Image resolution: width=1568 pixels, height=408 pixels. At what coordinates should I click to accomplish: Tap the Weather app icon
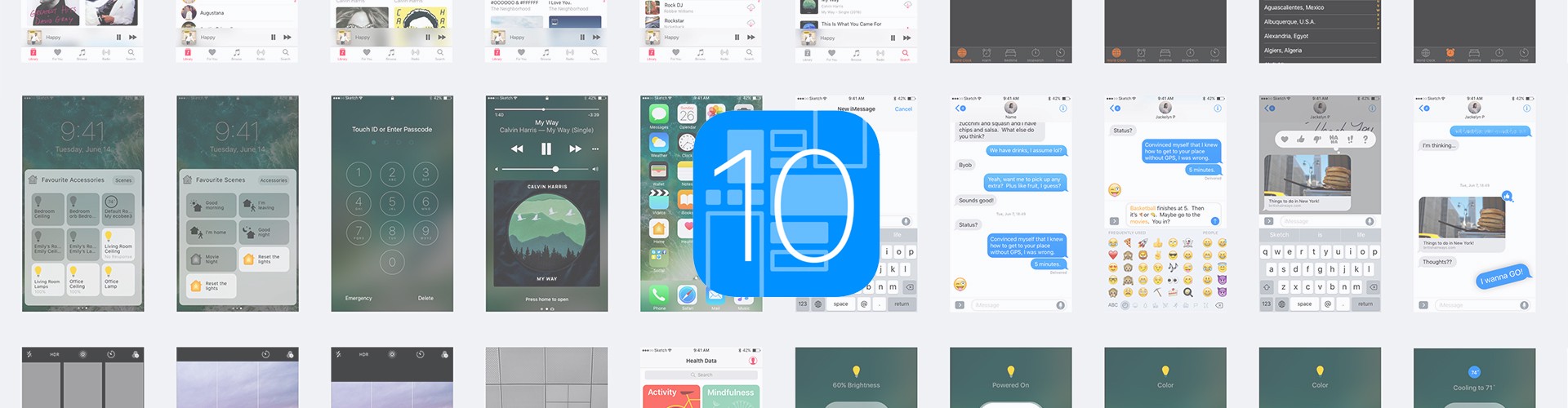pyautogui.click(x=658, y=144)
